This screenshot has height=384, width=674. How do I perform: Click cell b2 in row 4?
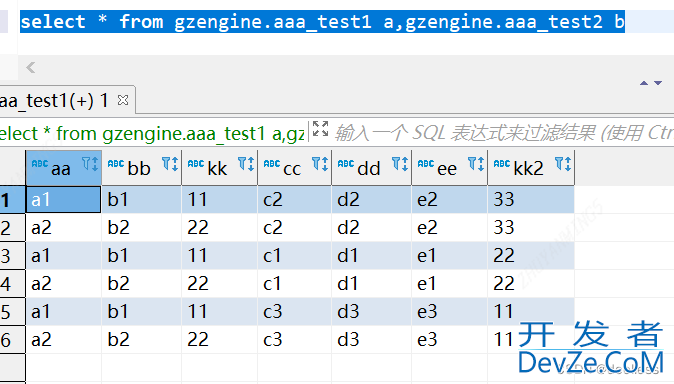click(x=141, y=284)
